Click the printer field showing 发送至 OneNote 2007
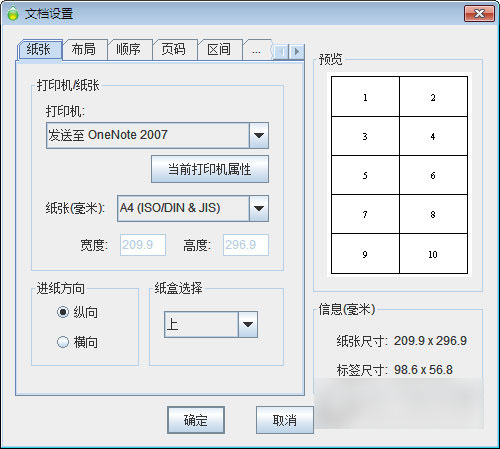 click(148, 135)
